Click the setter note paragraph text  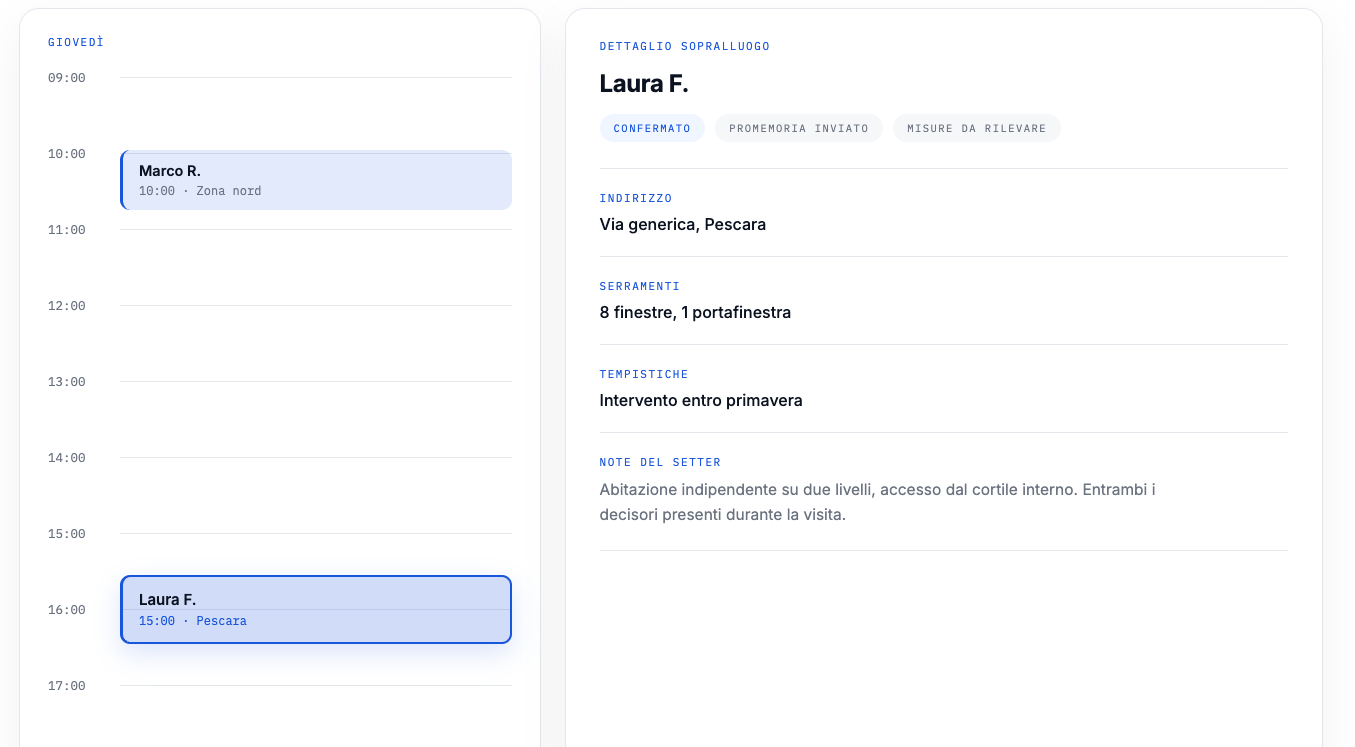click(878, 502)
